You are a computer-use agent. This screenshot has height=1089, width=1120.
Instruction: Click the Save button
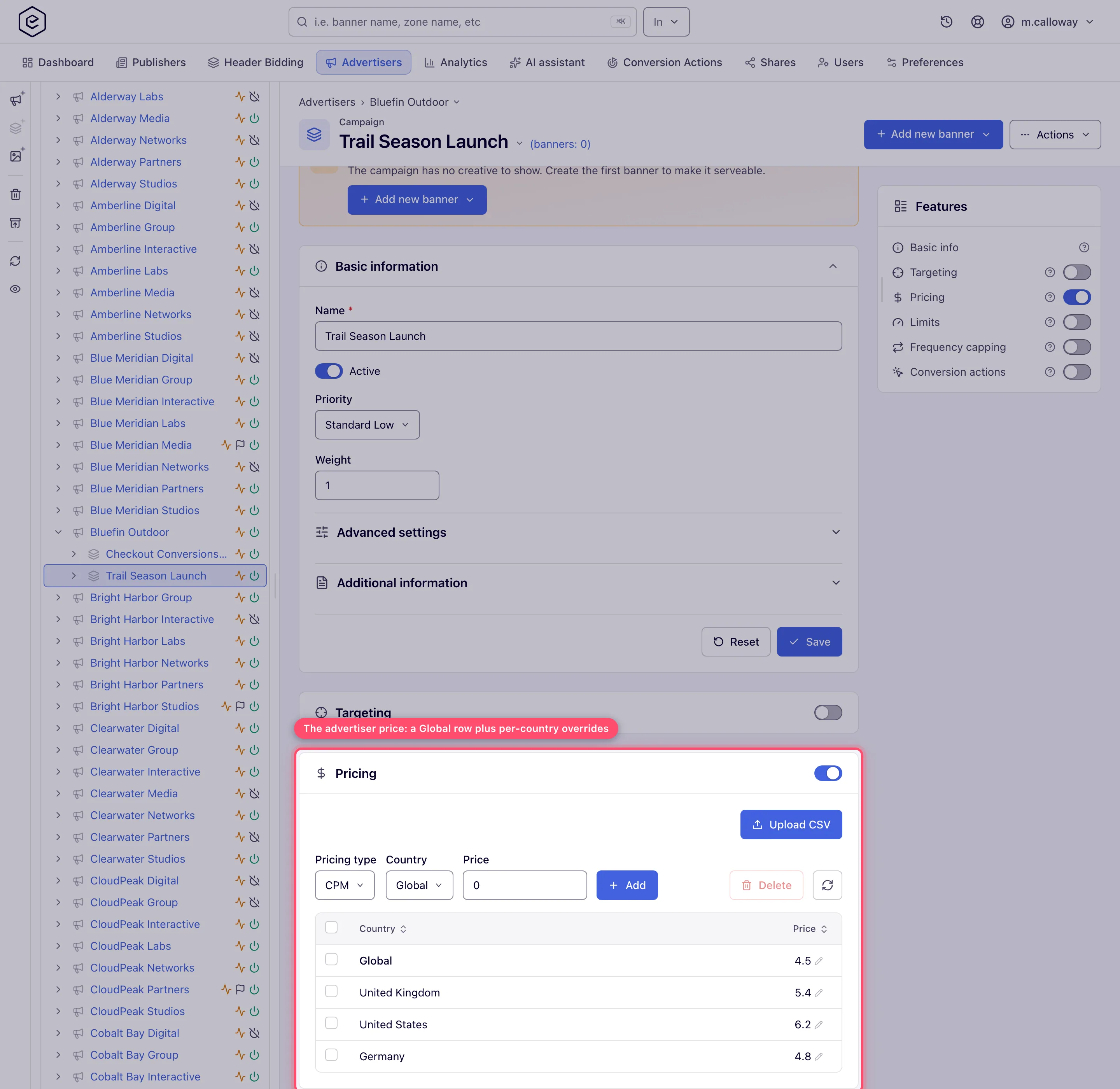[x=809, y=642]
